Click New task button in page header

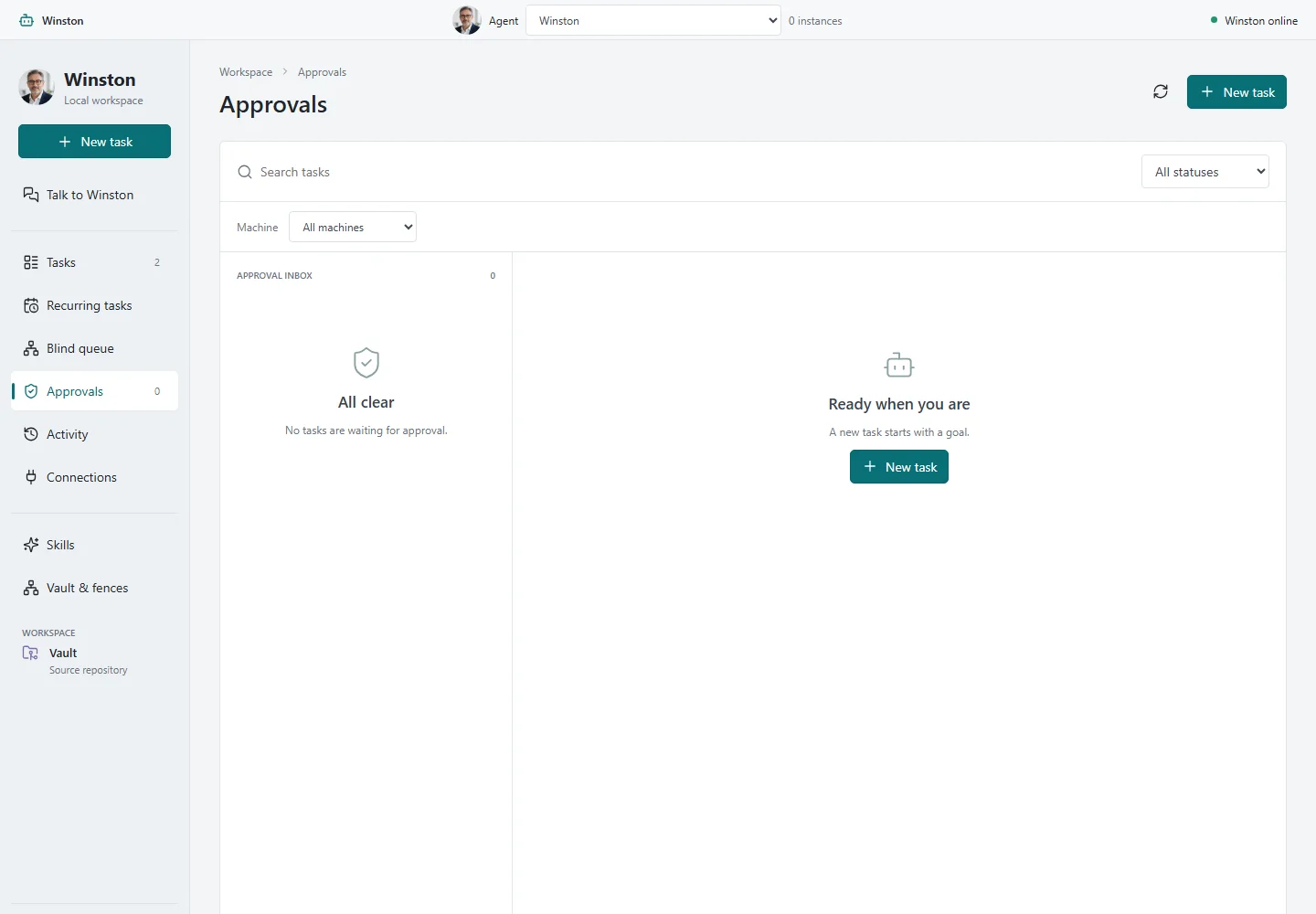[1236, 91]
